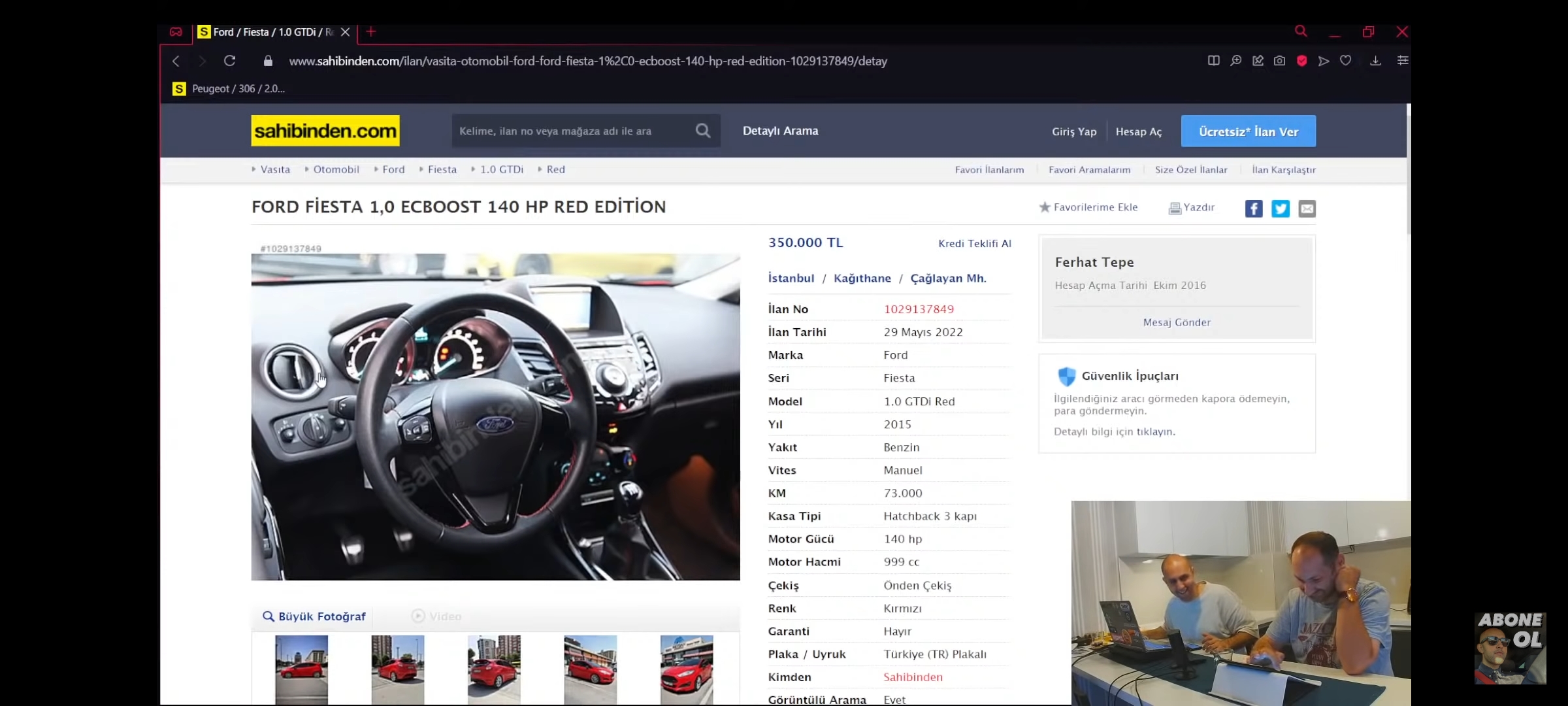Click the browser address URL bar
Viewport: 1568px width, 706px height.
coord(588,61)
